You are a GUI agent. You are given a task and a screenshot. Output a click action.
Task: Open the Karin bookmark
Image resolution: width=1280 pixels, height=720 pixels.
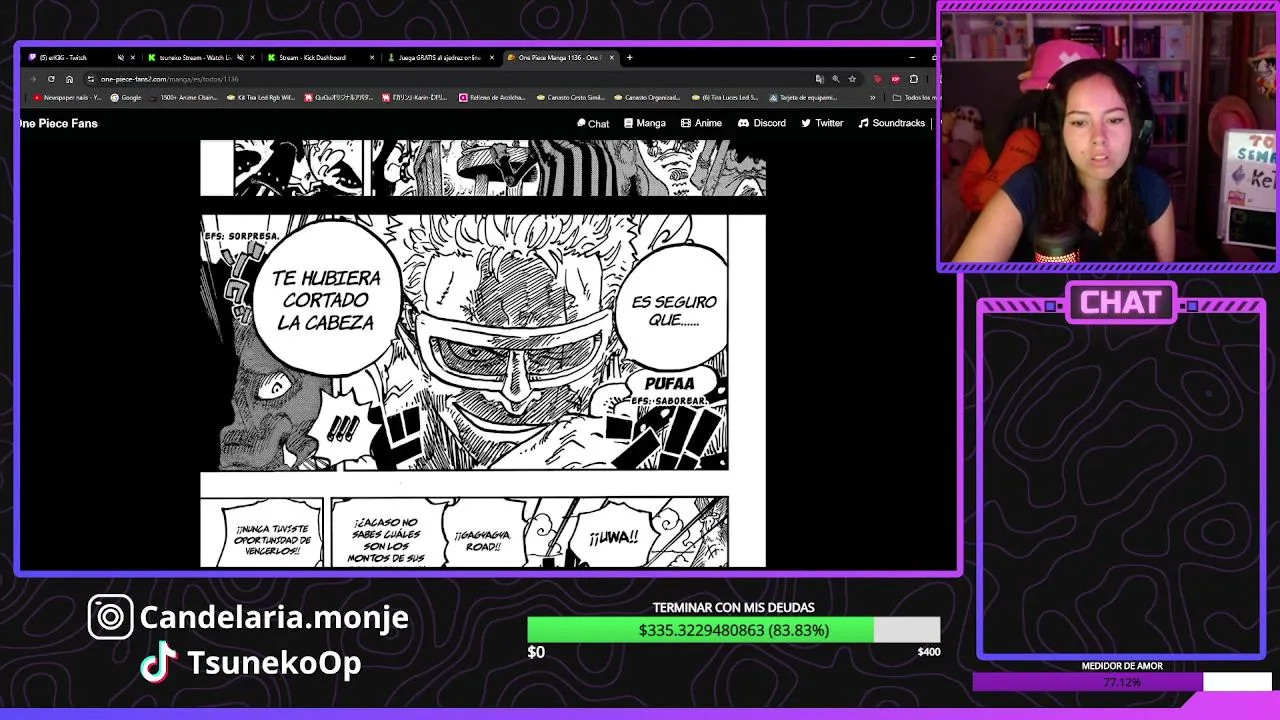(415, 98)
